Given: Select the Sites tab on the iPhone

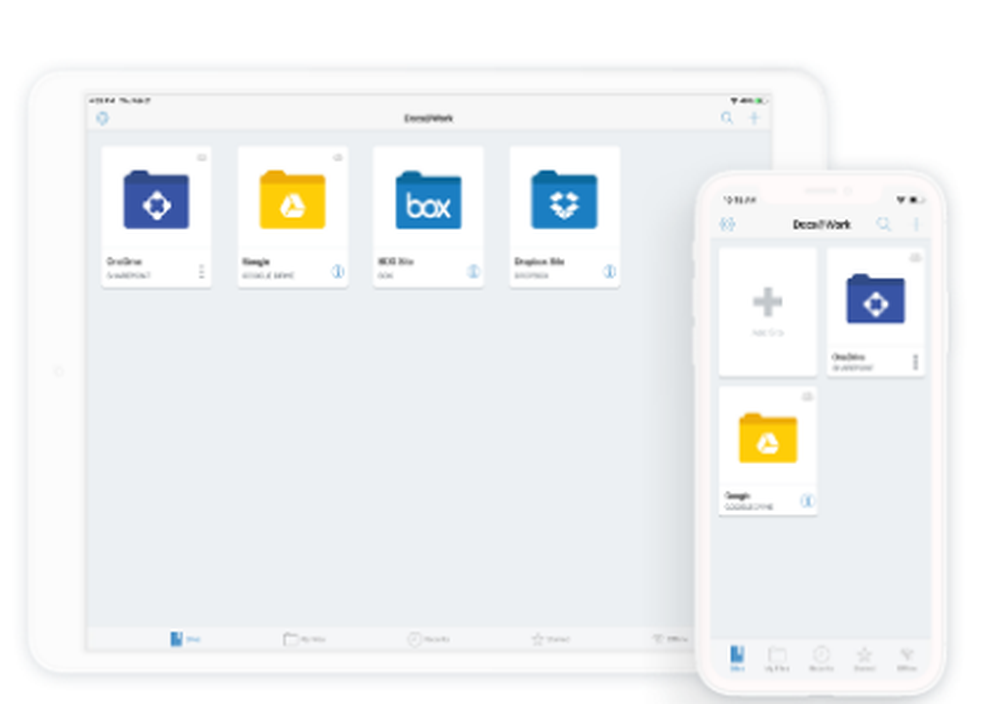Looking at the screenshot, I should coord(737,659).
